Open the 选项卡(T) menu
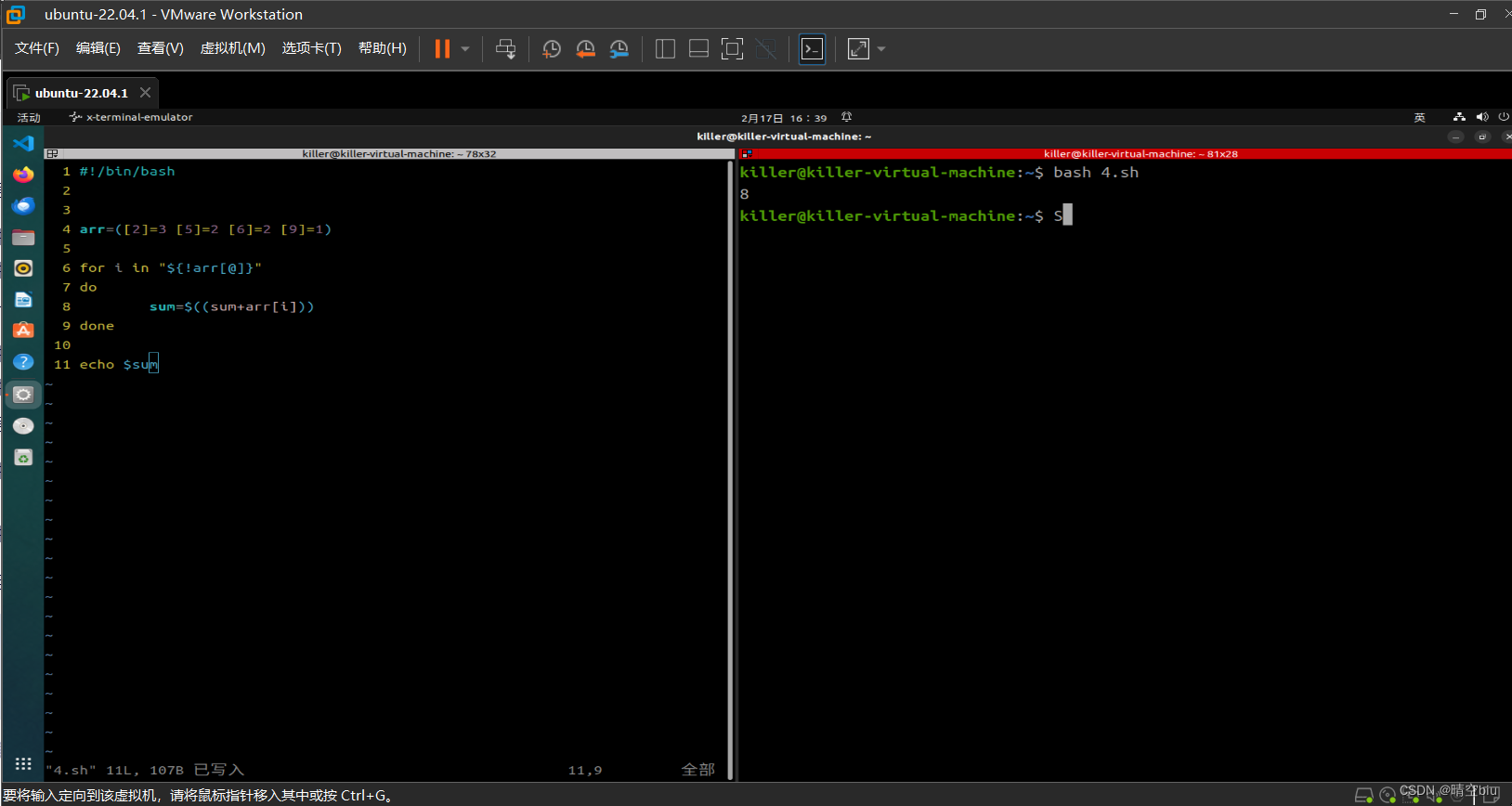Image resolution: width=1512 pixels, height=806 pixels. coord(311,48)
